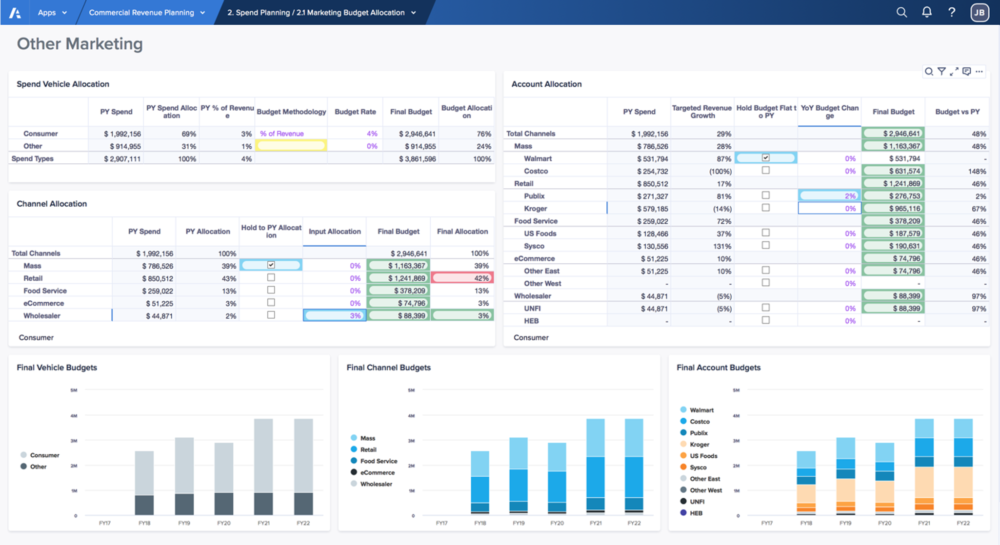The width and height of the screenshot is (1000, 545).
Task: Click YoY Budget Change cell for Kroger
Action: click(x=829, y=208)
